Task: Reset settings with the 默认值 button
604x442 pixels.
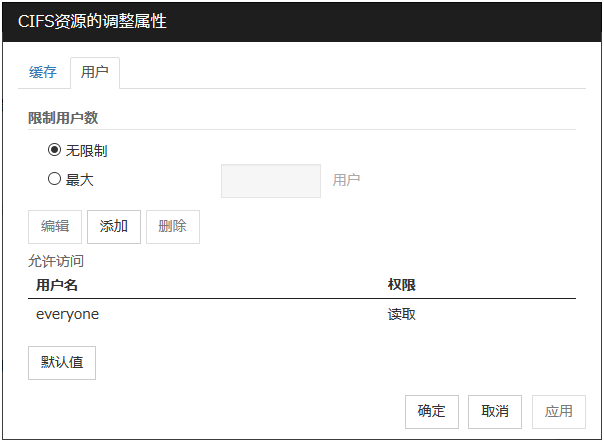Action: (62, 362)
